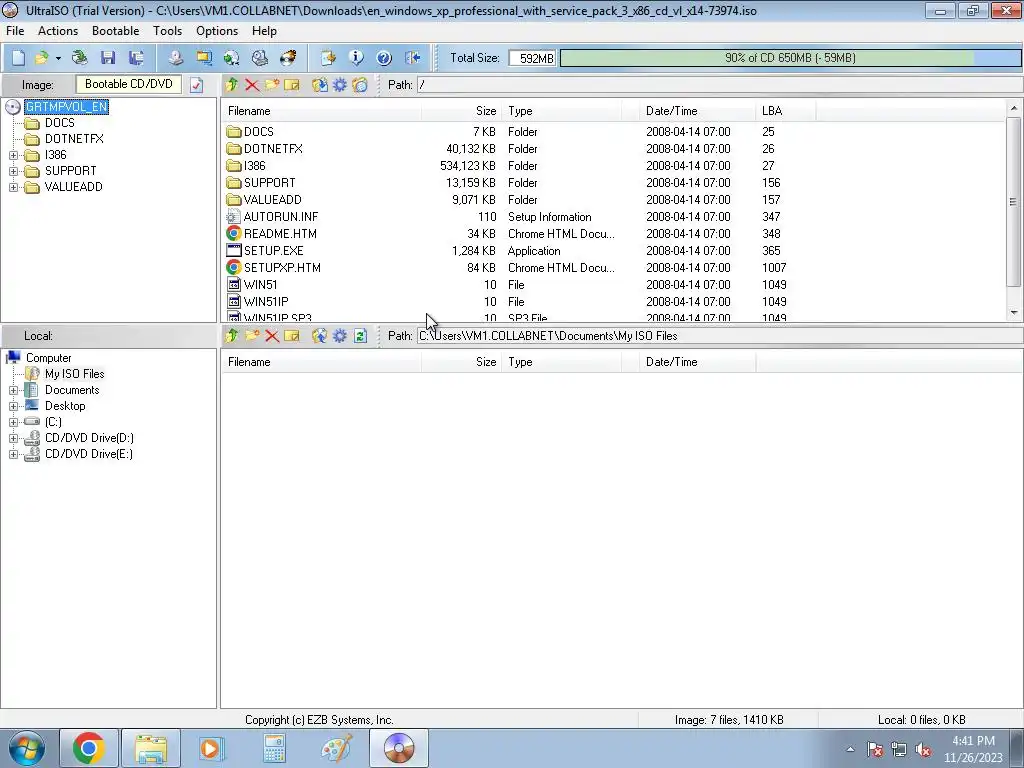
Task: Click the exit door icon in toolbar
Action: (x=412, y=58)
